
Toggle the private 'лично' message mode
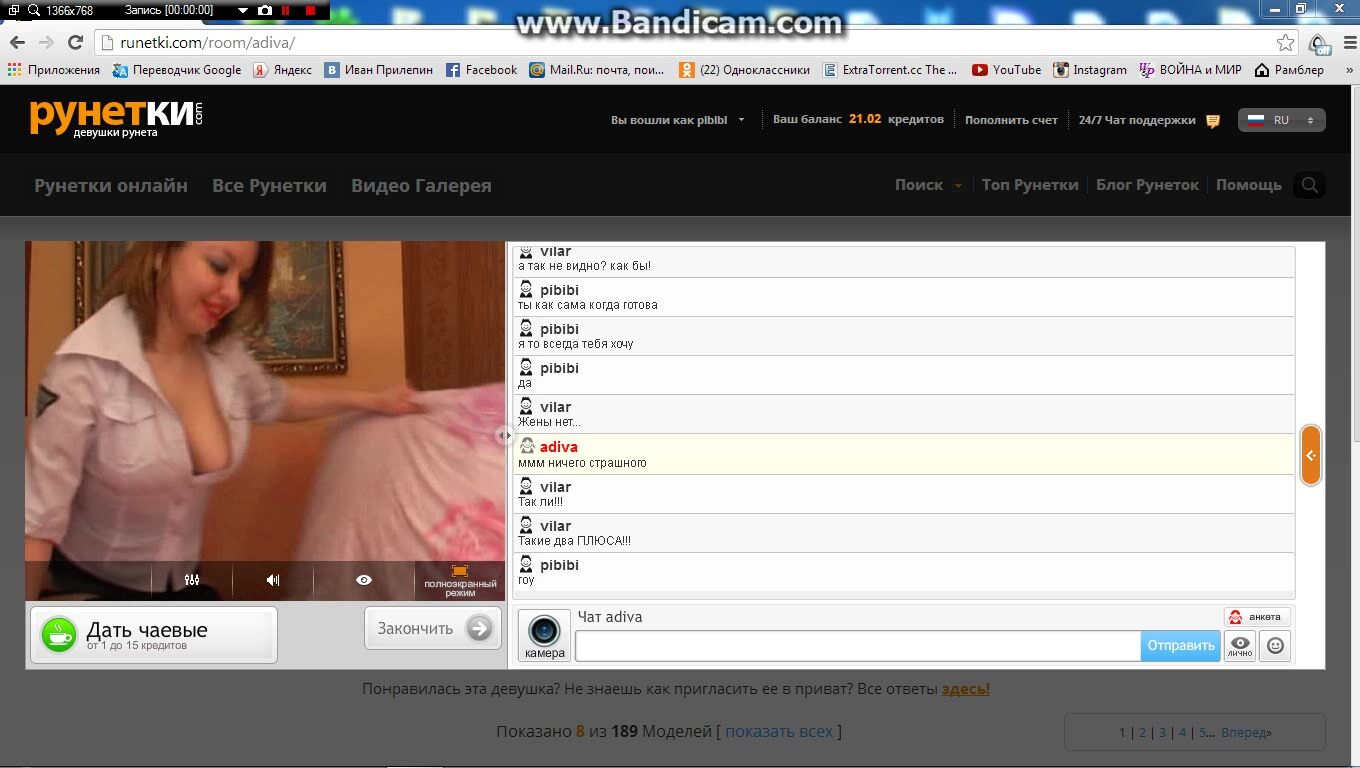[x=1240, y=646]
